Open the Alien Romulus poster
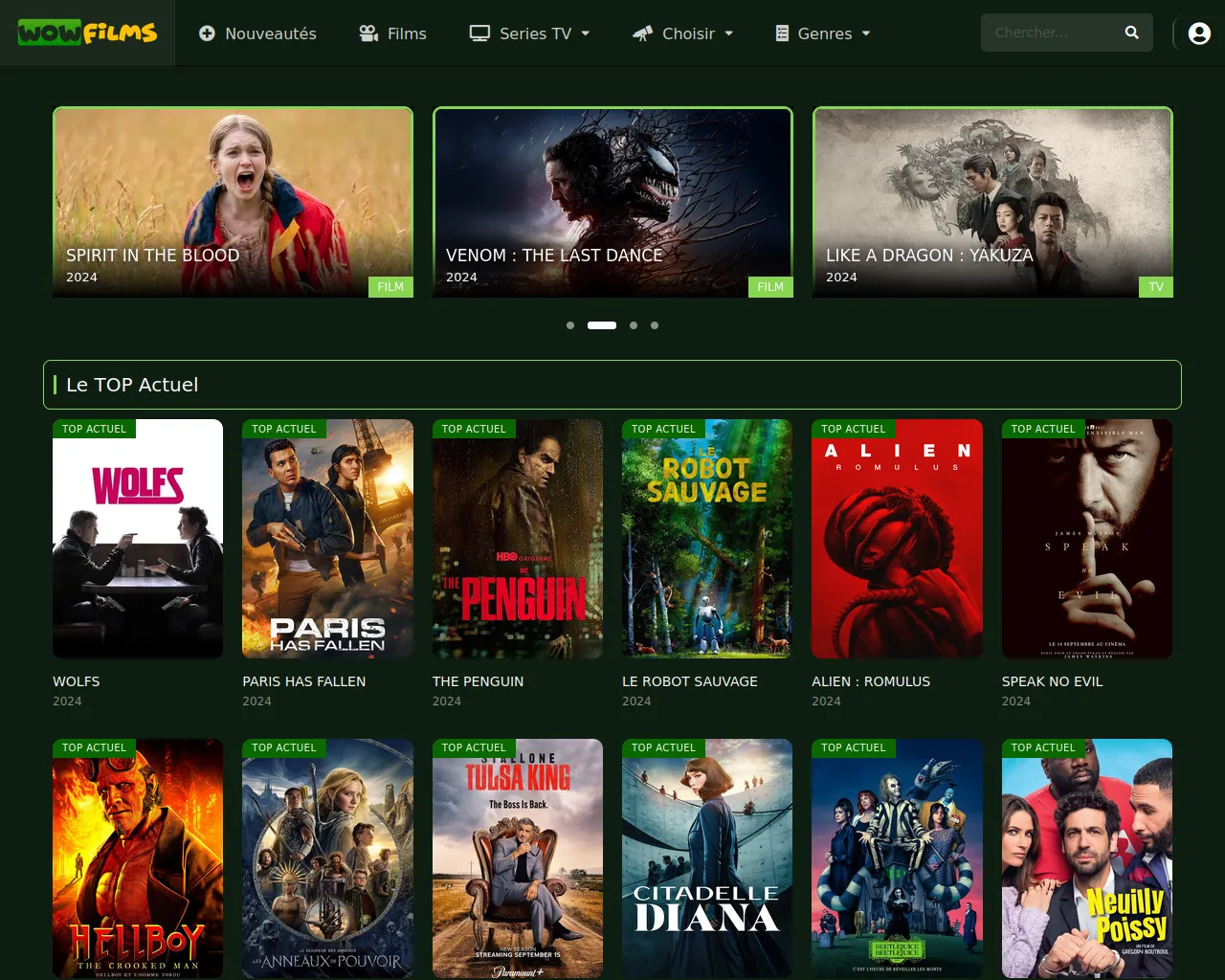Viewport: 1225px width, 980px height. pos(897,539)
